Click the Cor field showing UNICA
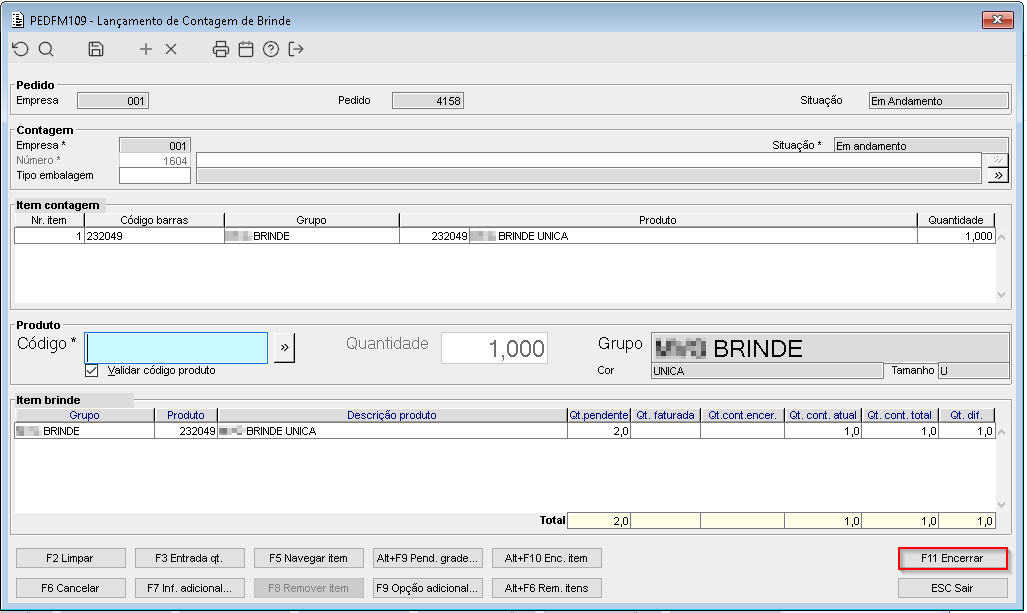This screenshot has width=1027, height=613. [767, 371]
